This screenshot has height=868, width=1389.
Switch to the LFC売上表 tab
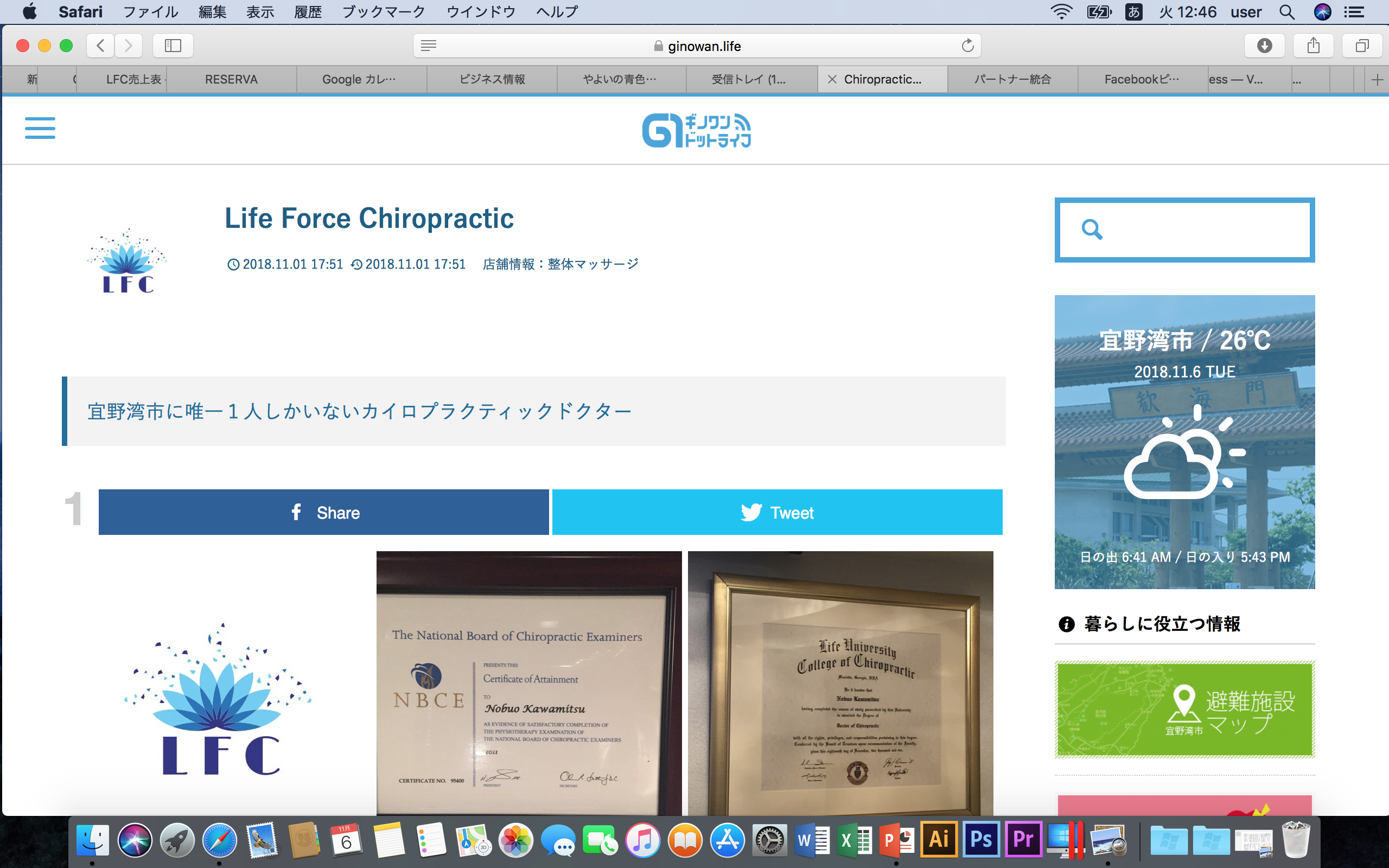click(121, 79)
